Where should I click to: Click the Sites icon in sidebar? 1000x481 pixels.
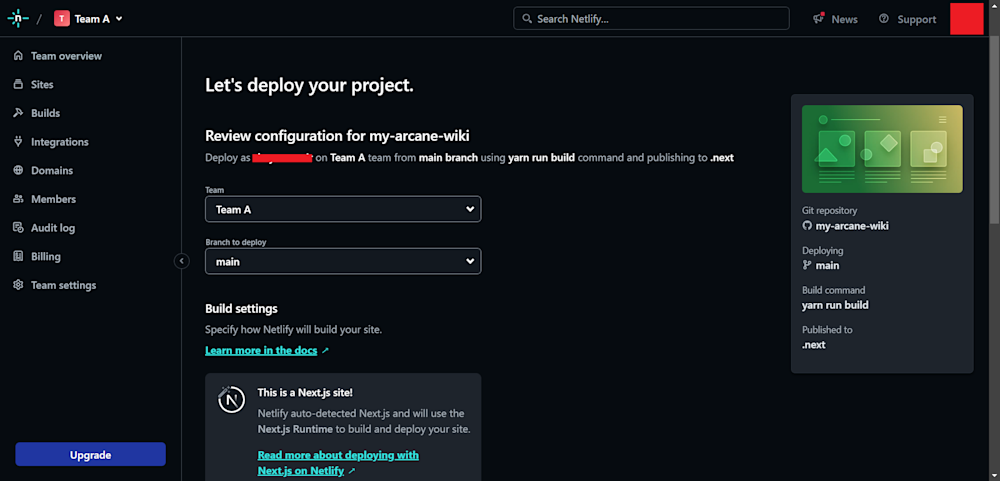tap(18, 84)
